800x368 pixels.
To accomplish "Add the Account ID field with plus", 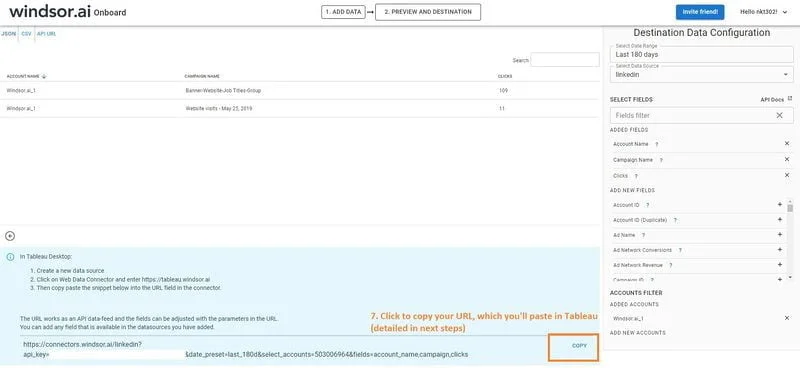I will tap(780, 205).
